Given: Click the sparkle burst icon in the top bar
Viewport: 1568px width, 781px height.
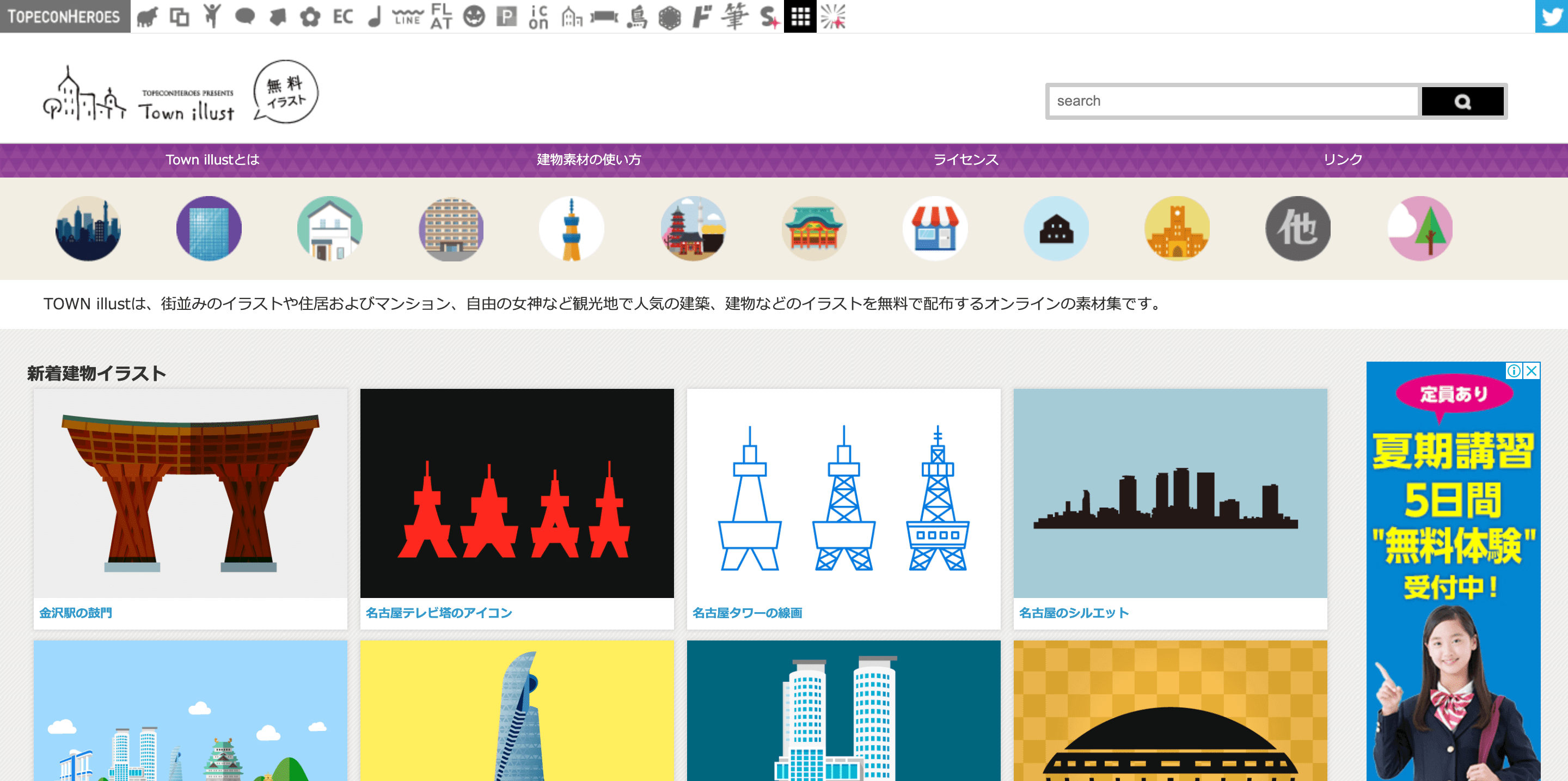Looking at the screenshot, I should point(832,16).
